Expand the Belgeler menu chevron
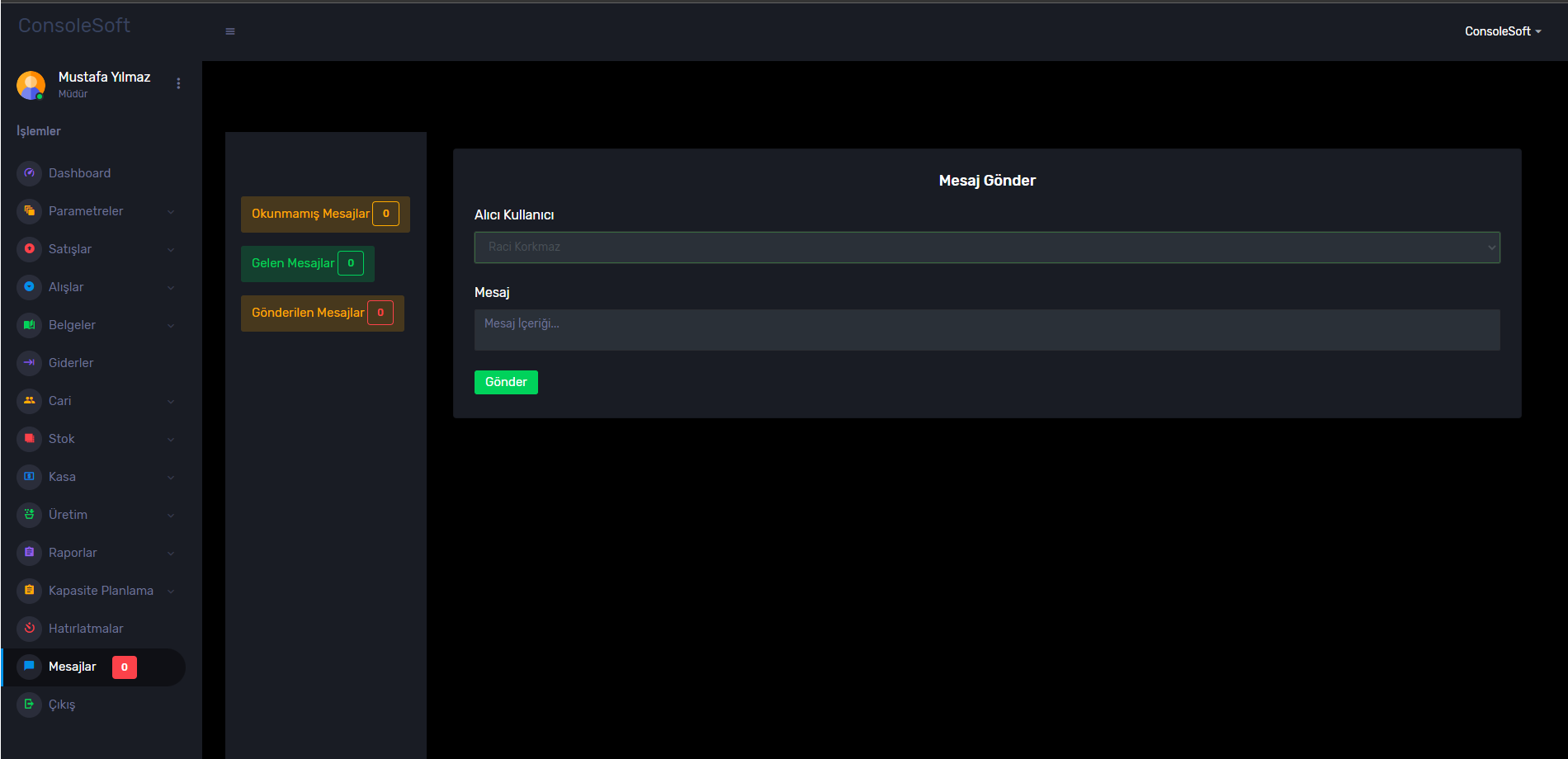 click(171, 326)
